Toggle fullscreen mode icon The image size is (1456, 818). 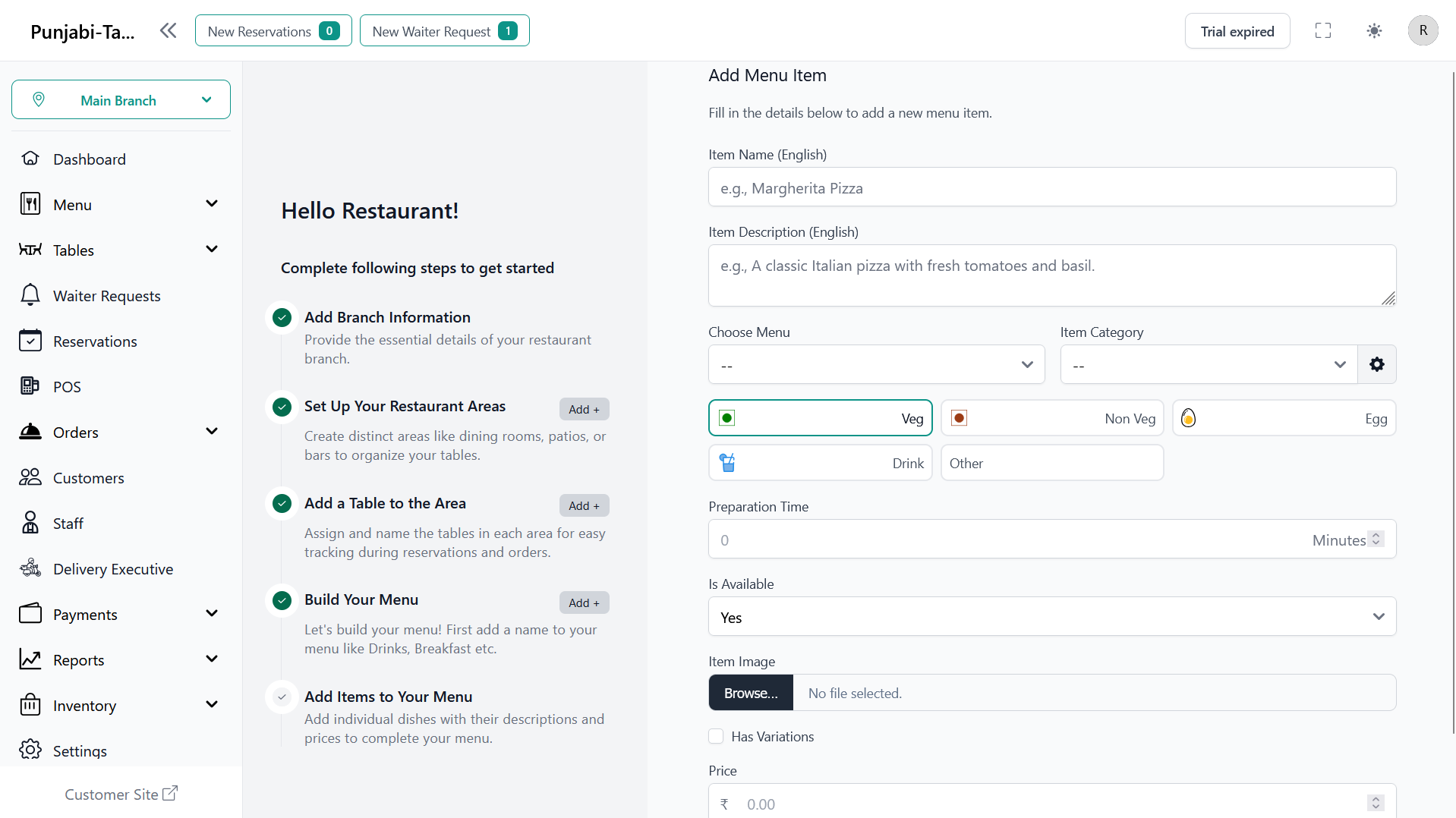(1323, 31)
